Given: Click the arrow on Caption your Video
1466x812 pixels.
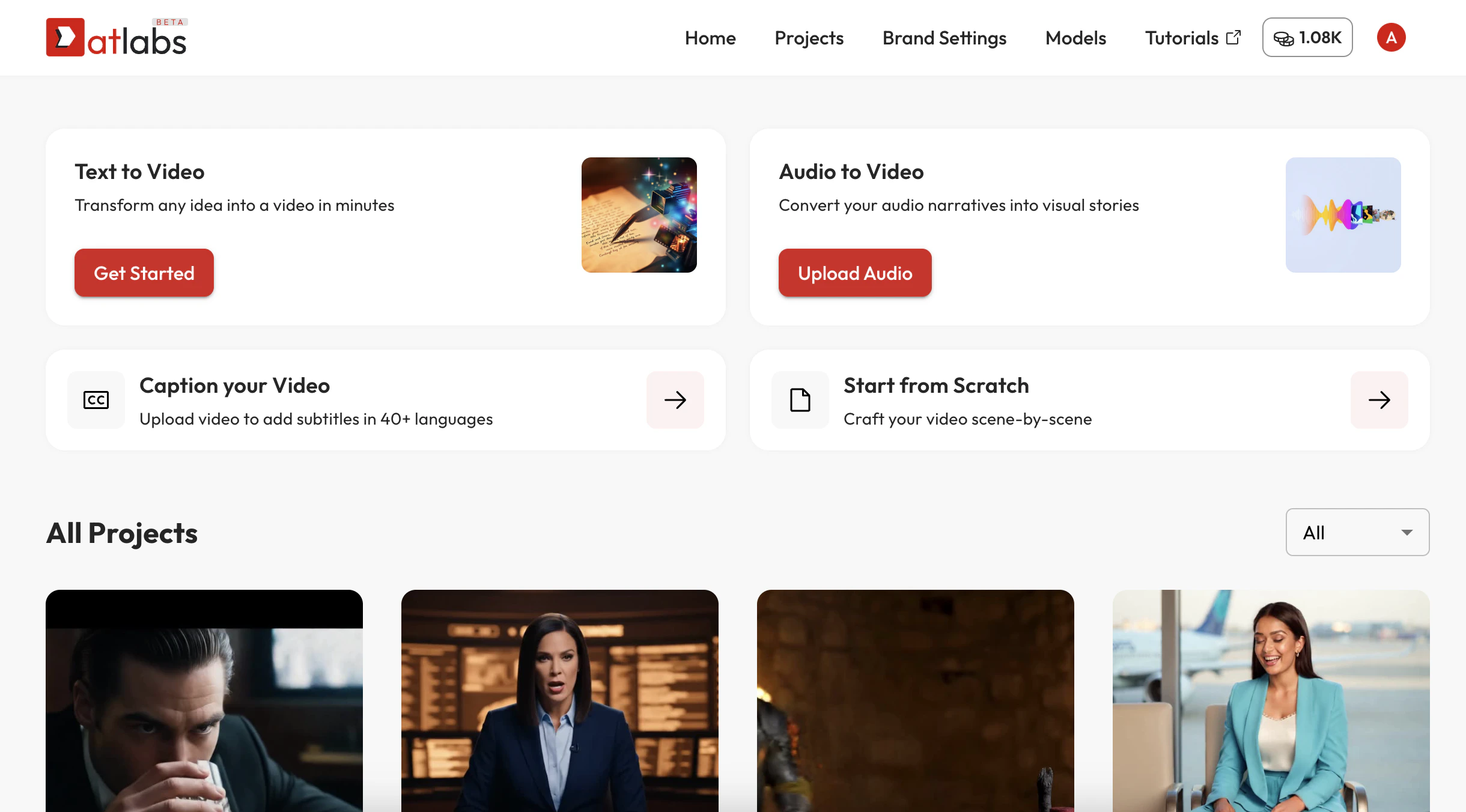Looking at the screenshot, I should coord(675,400).
